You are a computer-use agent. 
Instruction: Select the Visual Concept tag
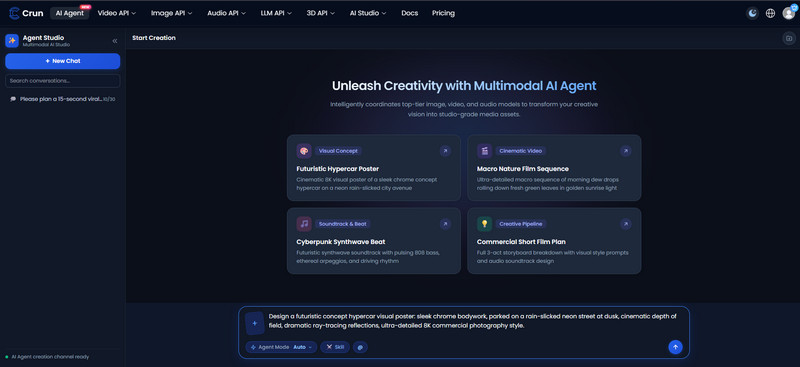point(338,151)
